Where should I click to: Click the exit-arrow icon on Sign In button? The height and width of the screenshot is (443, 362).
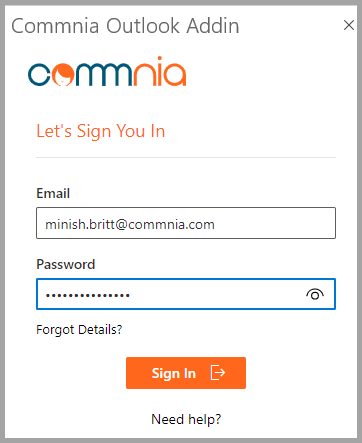[218, 373]
